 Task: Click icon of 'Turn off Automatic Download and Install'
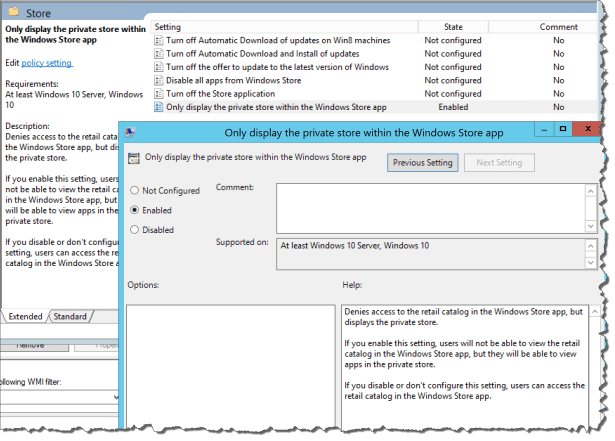pos(160,54)
